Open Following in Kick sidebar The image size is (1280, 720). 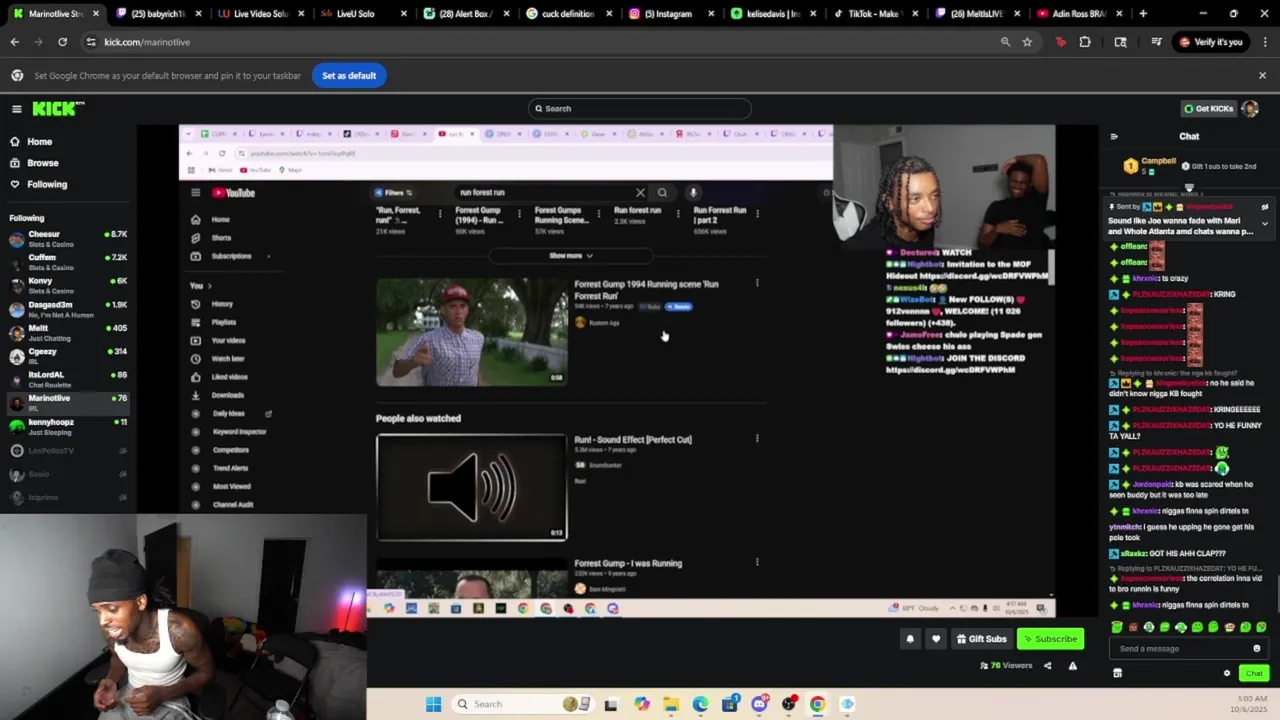[x=46, y=184]
